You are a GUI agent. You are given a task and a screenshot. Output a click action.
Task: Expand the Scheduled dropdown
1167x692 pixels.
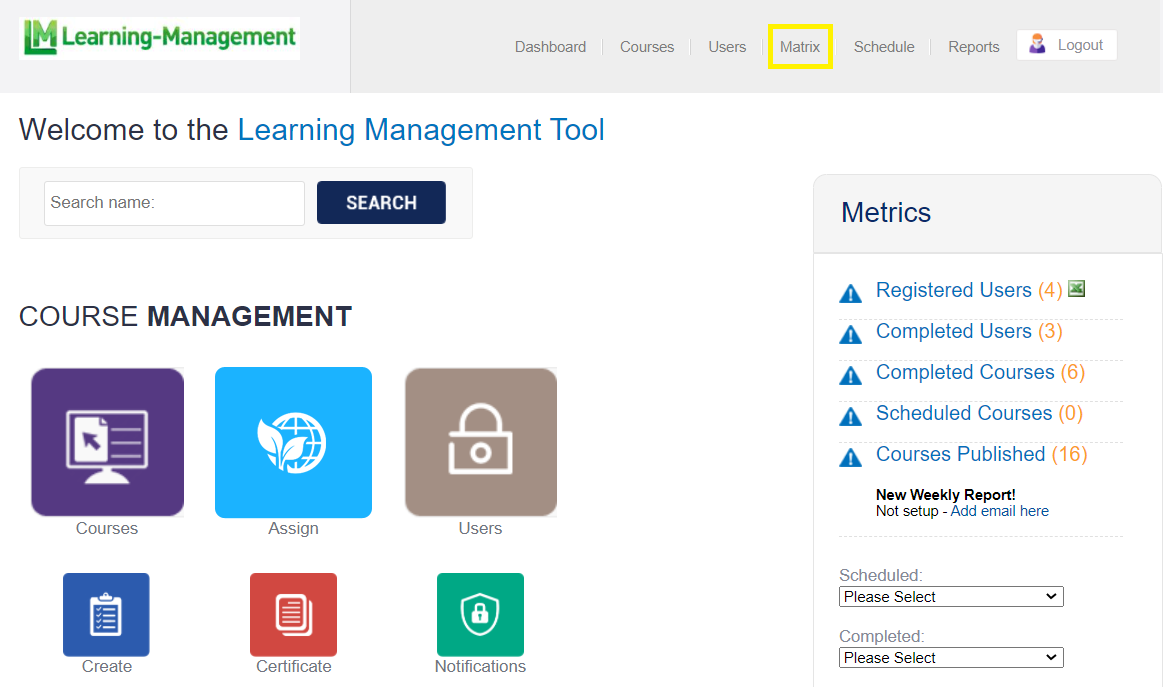click(x=950, y=597)
